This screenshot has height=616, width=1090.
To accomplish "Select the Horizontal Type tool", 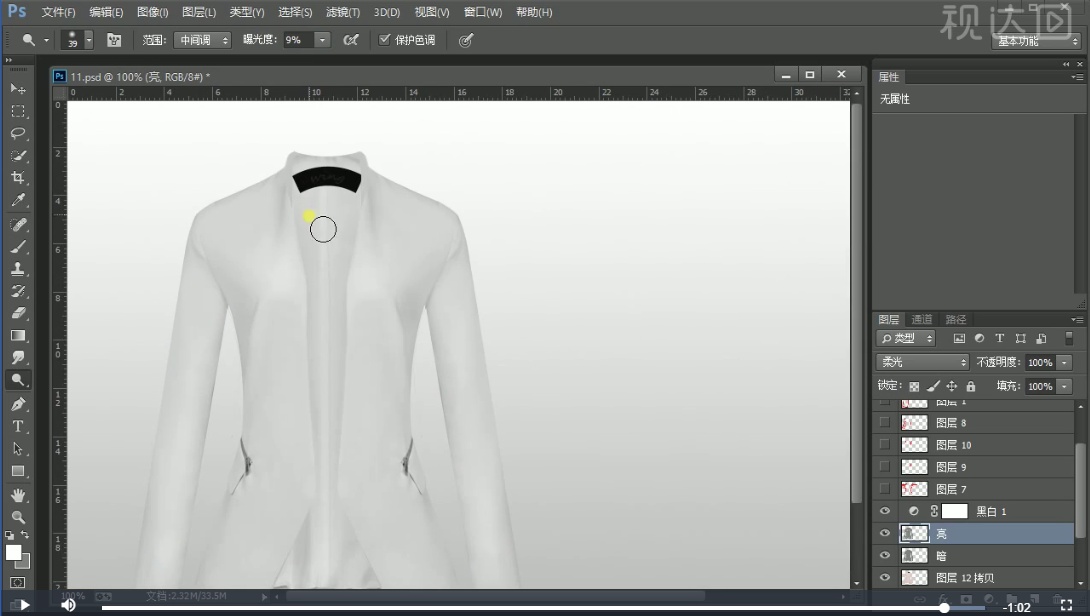I will coord(18,427).
